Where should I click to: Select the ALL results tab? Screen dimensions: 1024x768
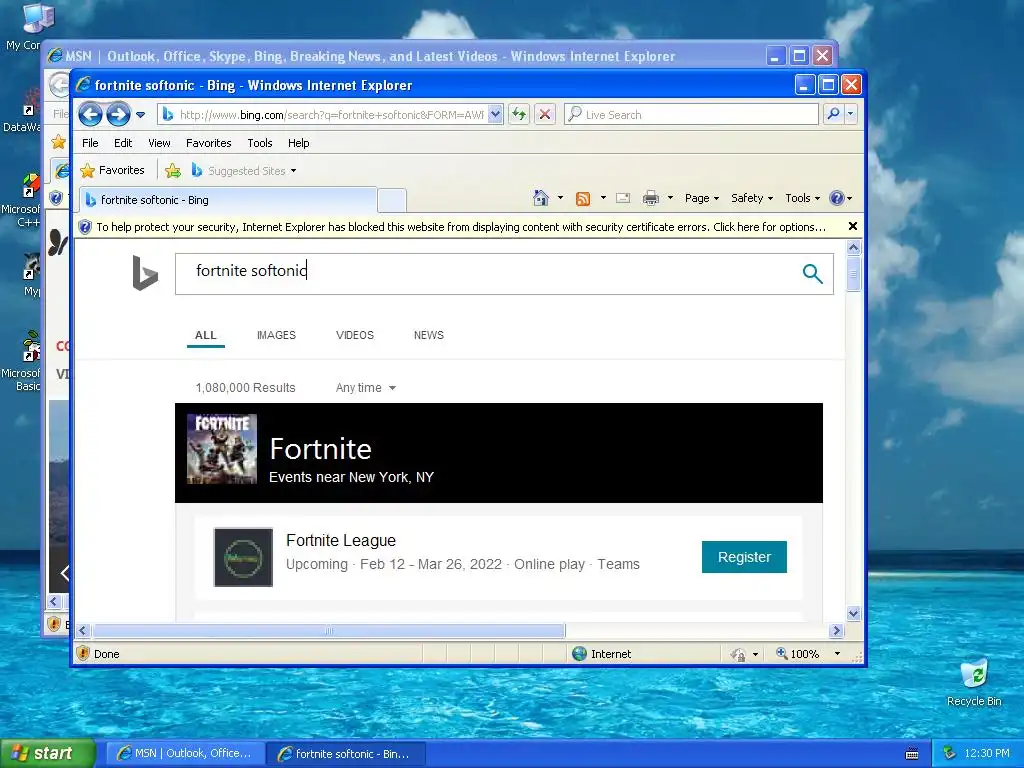click(206, 335)
